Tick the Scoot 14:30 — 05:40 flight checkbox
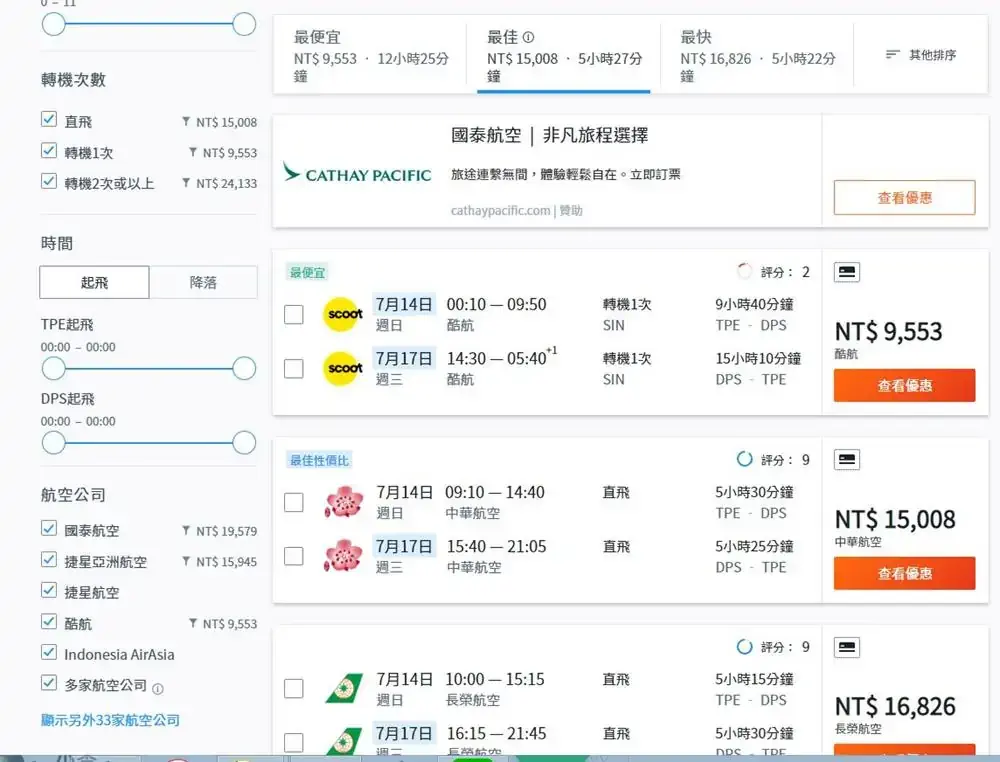Image resolution: width=1000 pixels, height=762 pixels. tap(293, 369)
